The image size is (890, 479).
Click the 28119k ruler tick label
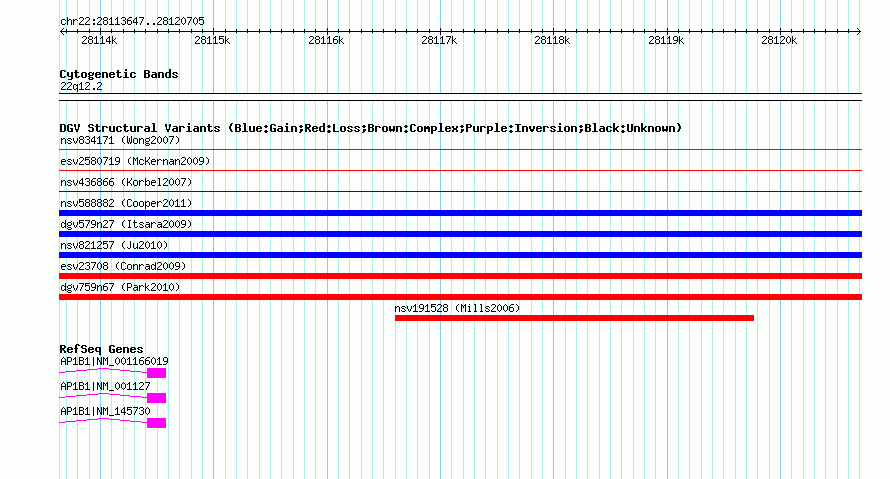pos(666,40)
